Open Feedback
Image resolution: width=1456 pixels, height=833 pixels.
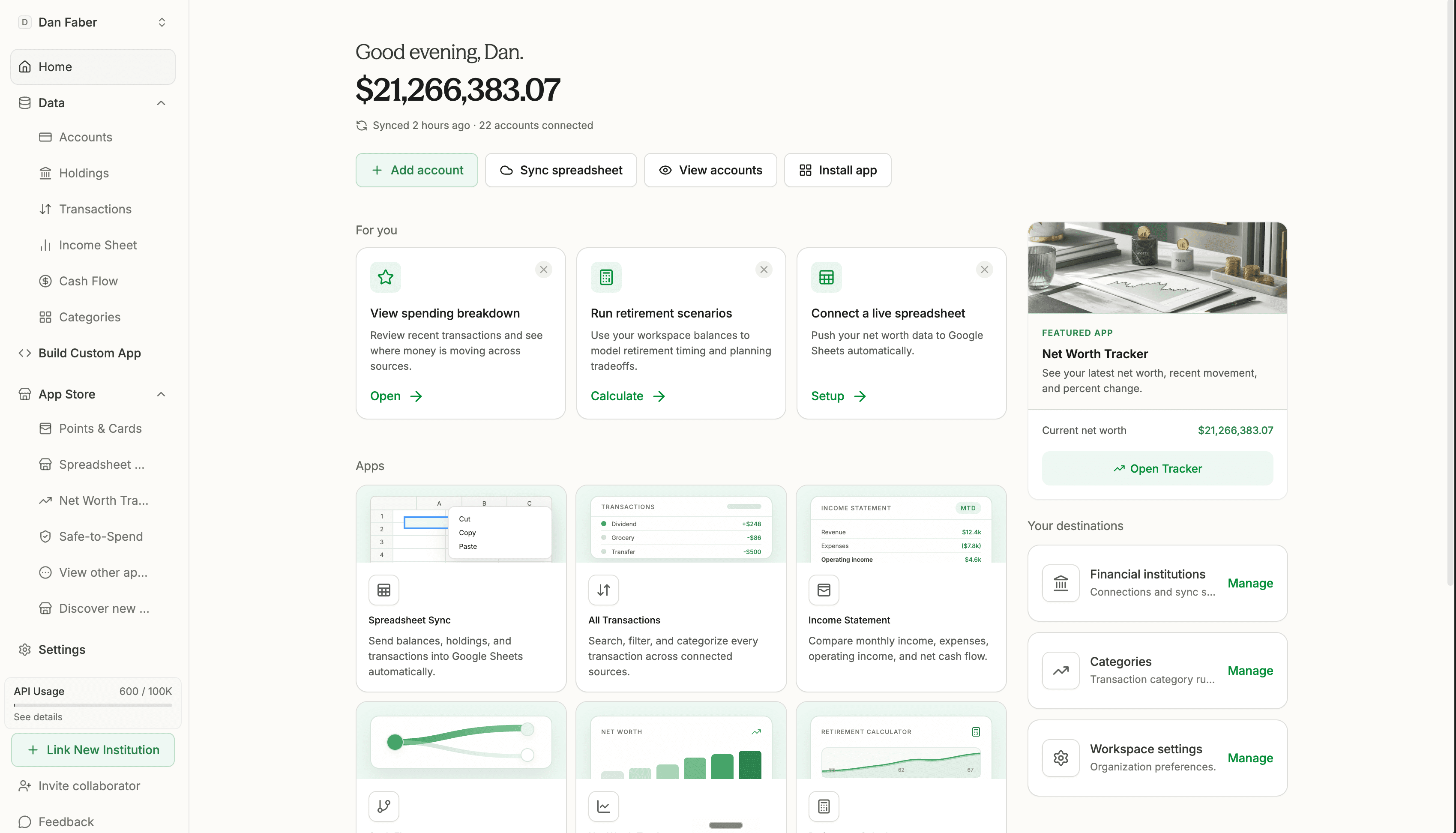coord(56,822)
